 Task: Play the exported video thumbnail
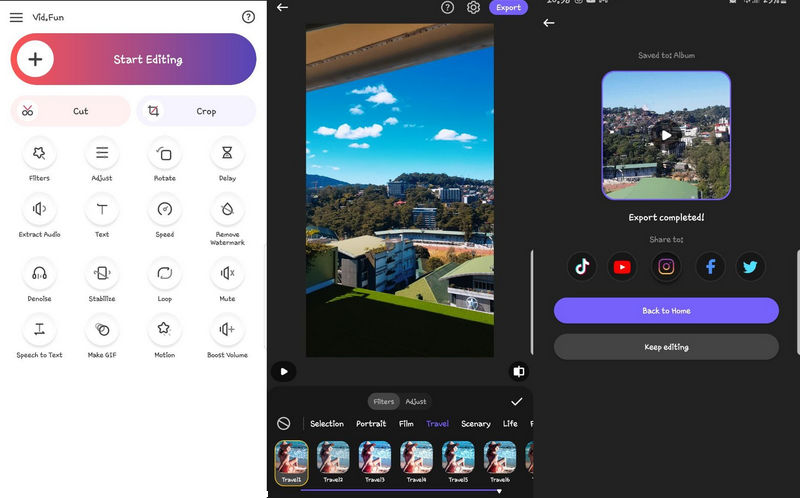click(666, 135)
